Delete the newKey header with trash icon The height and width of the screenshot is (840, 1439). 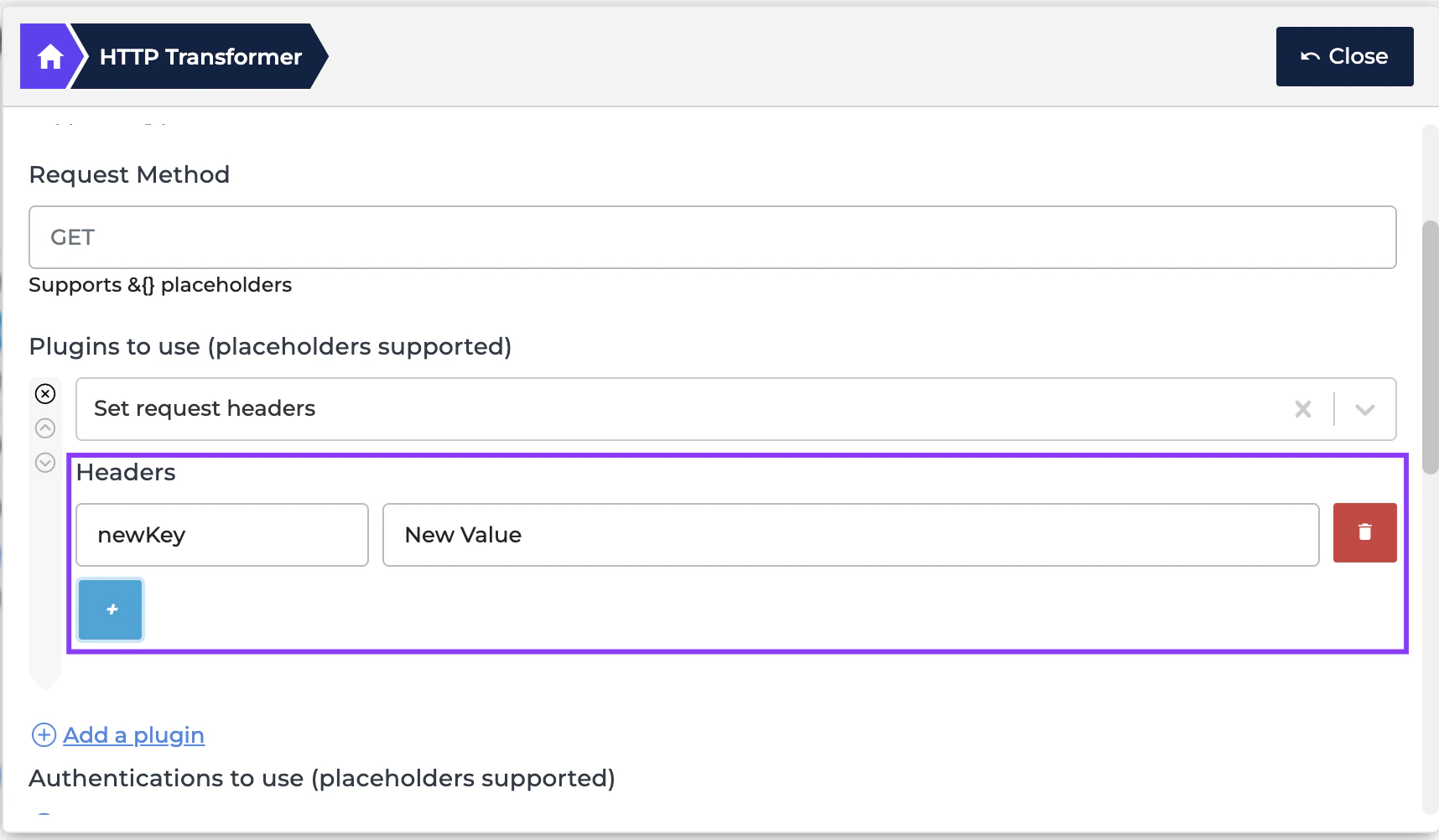coord(1364,532)
